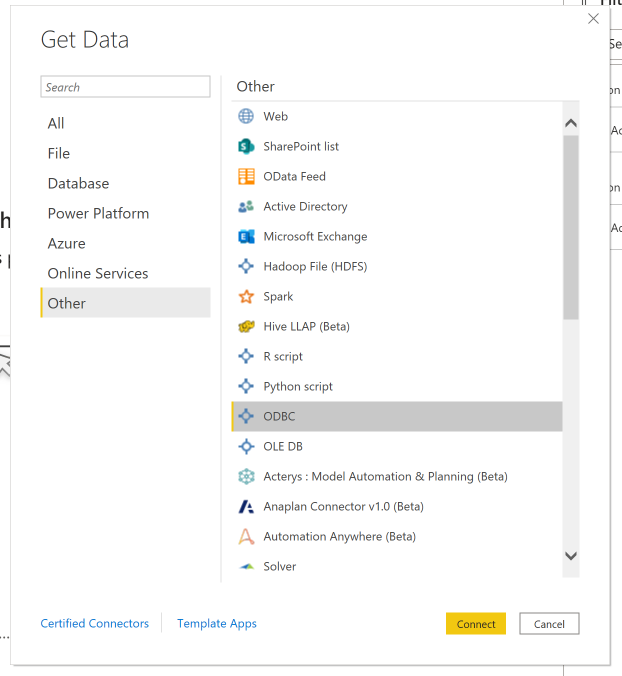Screen dimensions: 622x676
Task: Choose Acterys : Model Automation & Planning text
Action: [385, 476]
